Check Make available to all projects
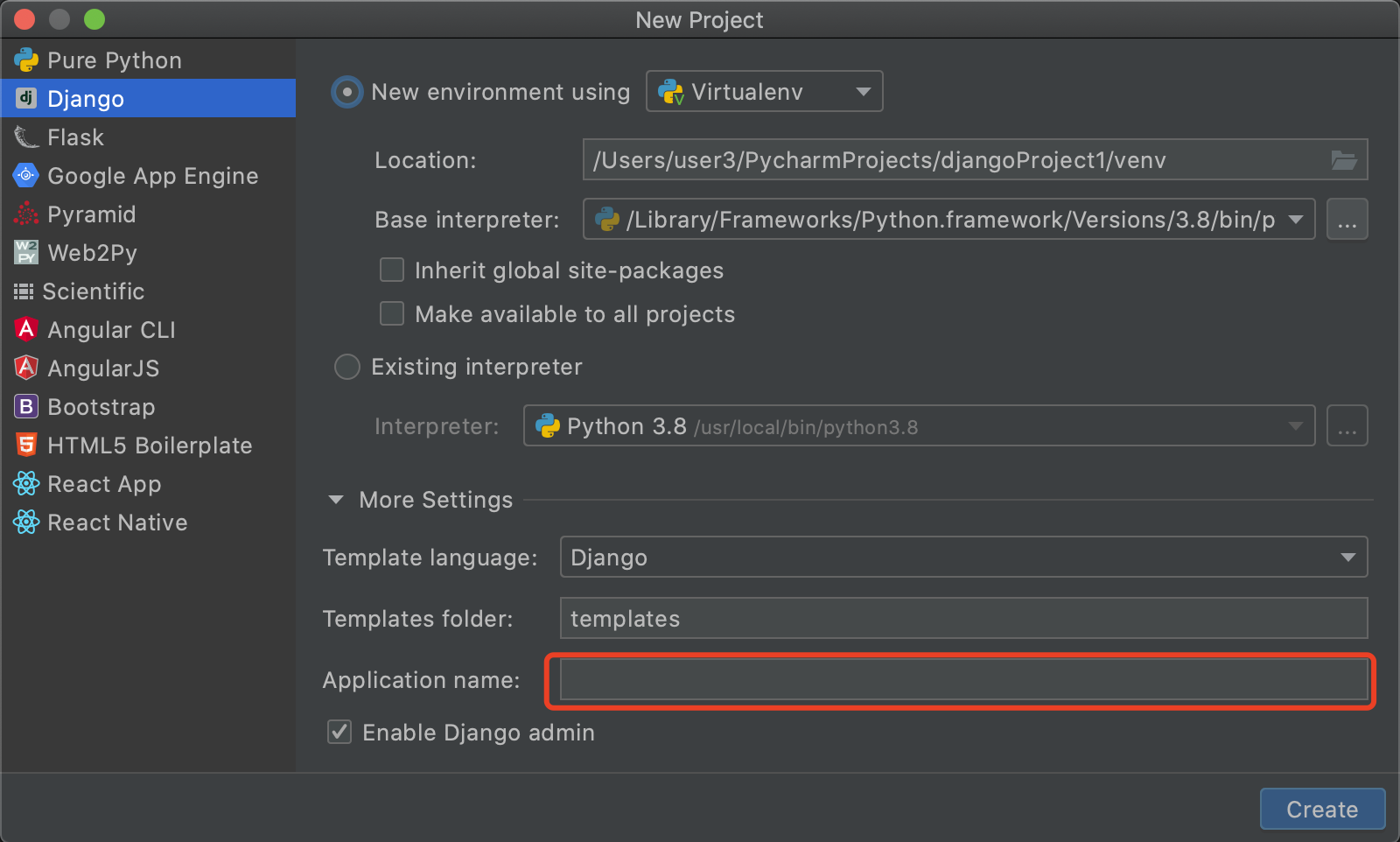 point(392,314)
